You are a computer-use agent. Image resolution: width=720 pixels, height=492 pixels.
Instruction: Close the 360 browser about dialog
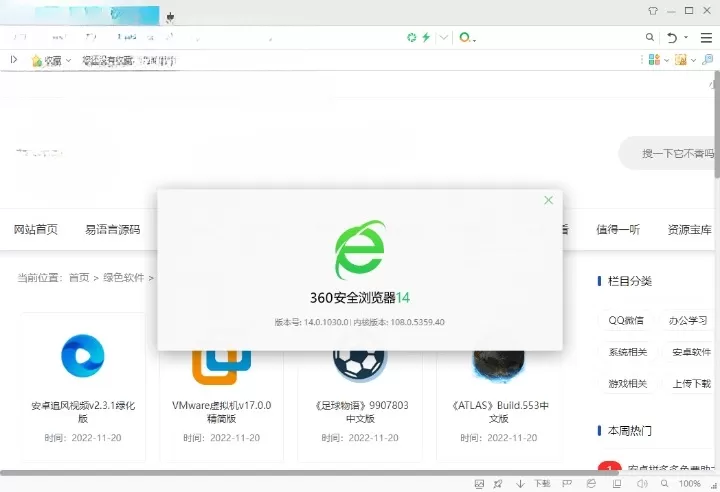point(548,200)
